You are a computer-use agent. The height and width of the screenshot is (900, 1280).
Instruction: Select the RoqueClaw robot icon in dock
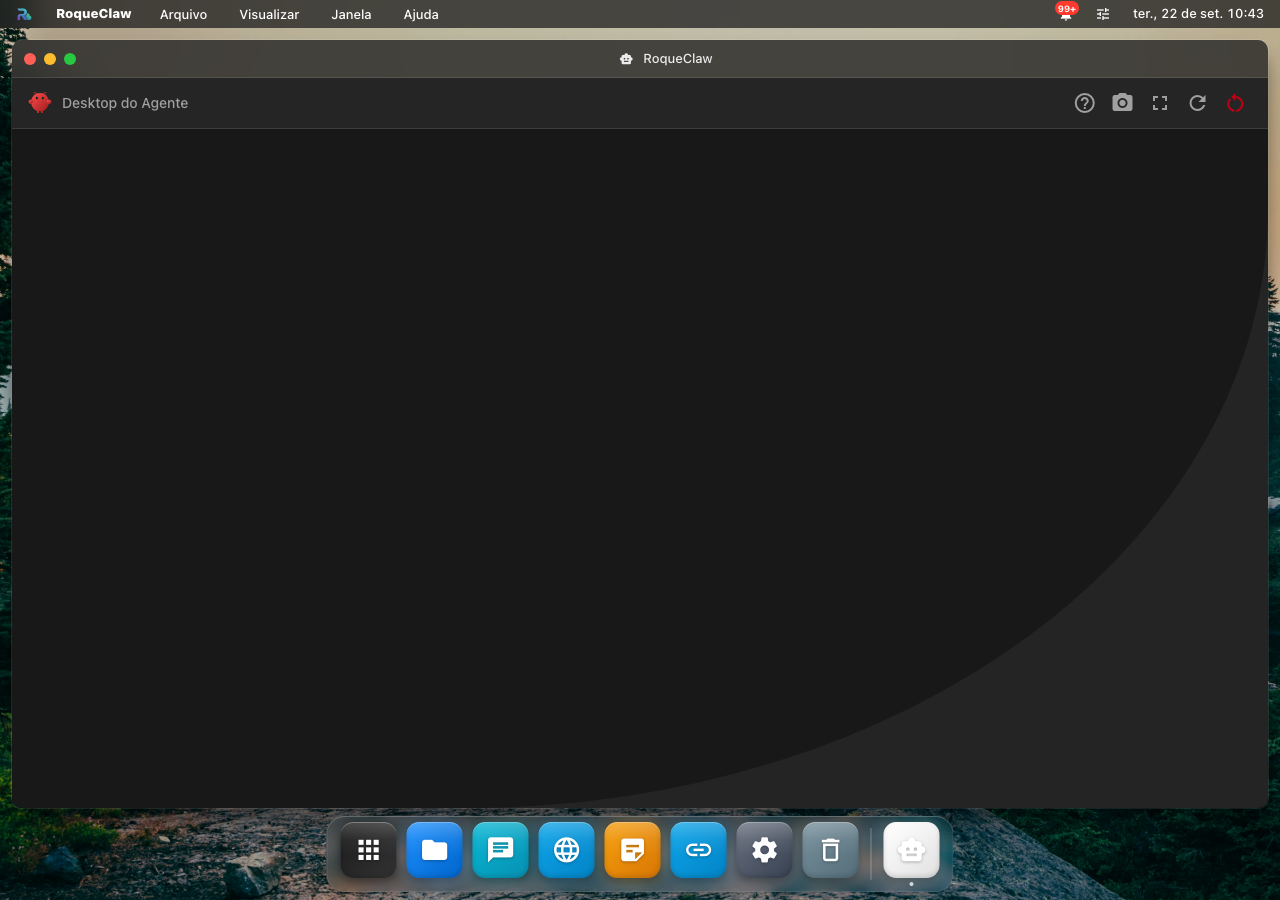coord(912,850)
